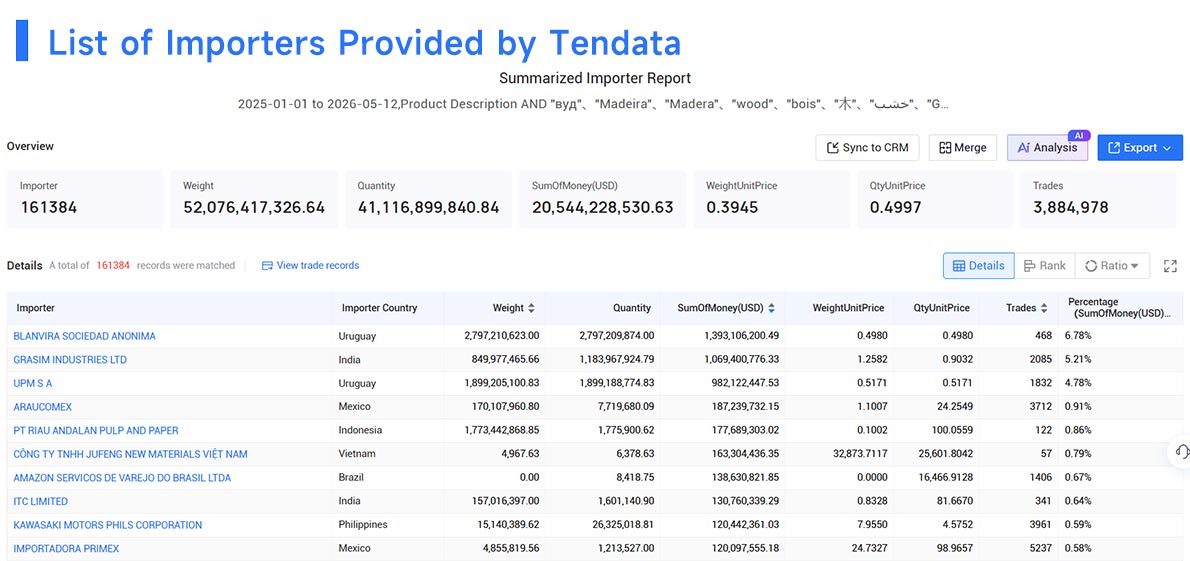Open the Export dropdown
The image size is (1190, 561).
coord(1140,147)
